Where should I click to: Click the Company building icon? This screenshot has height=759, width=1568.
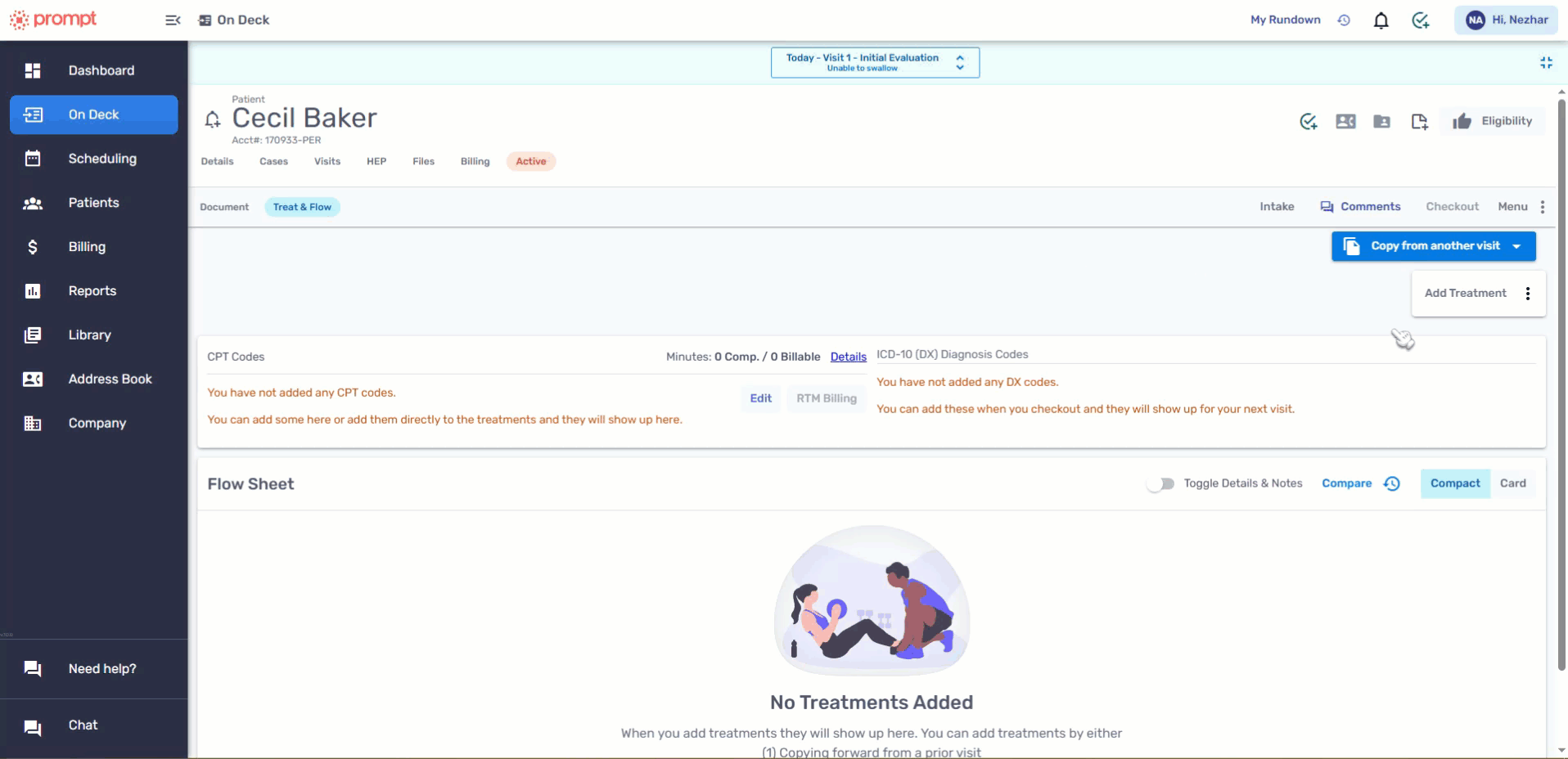[x=33, y=424]
